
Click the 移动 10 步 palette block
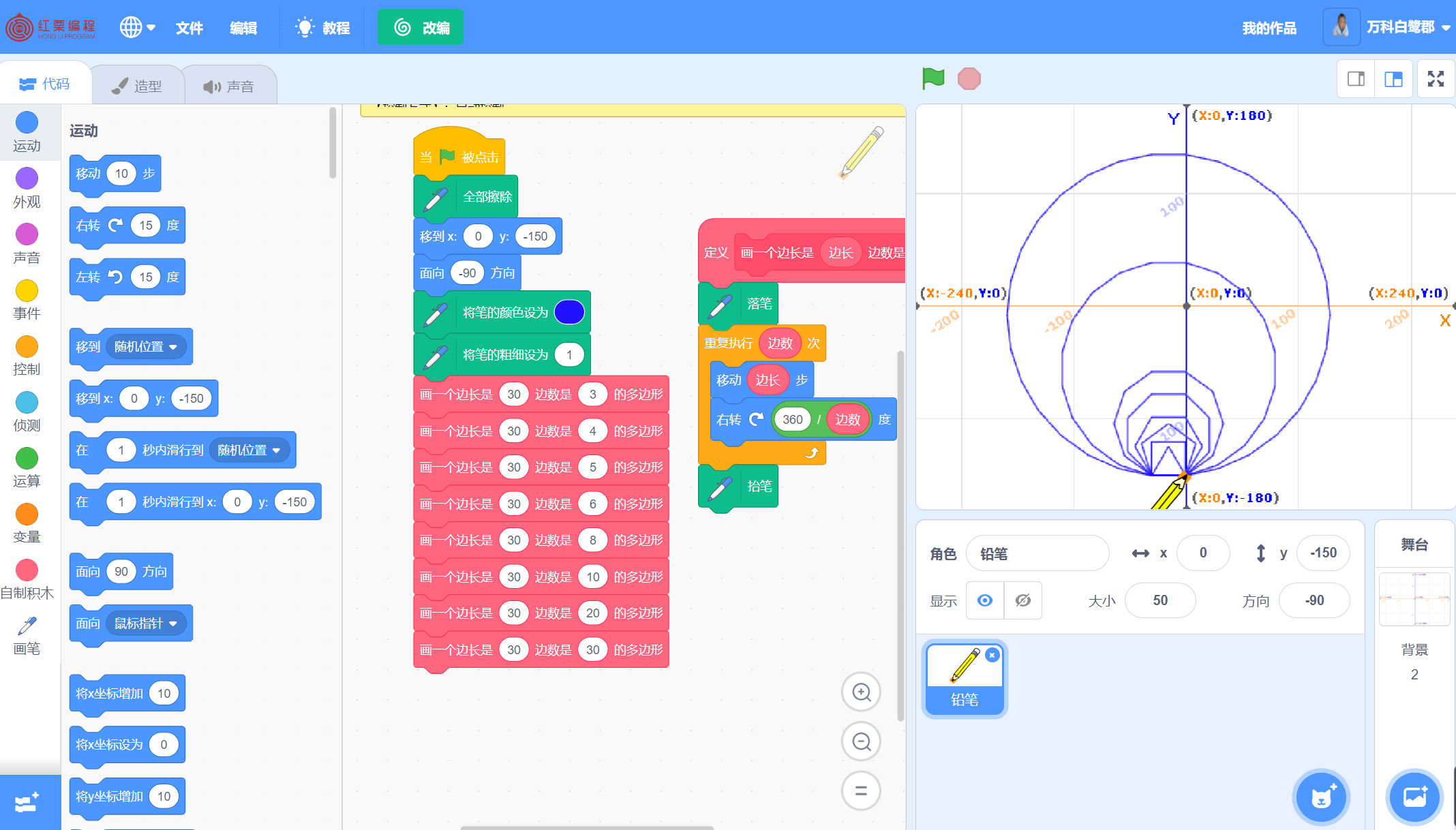click(115, 174)
